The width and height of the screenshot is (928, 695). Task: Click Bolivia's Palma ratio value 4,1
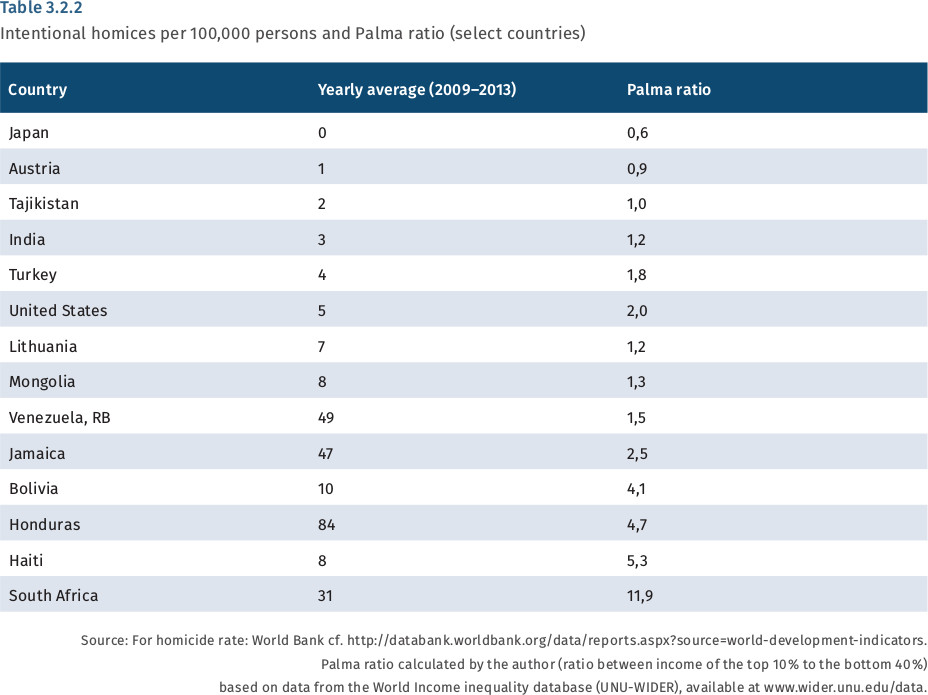[x=637, y=488]
